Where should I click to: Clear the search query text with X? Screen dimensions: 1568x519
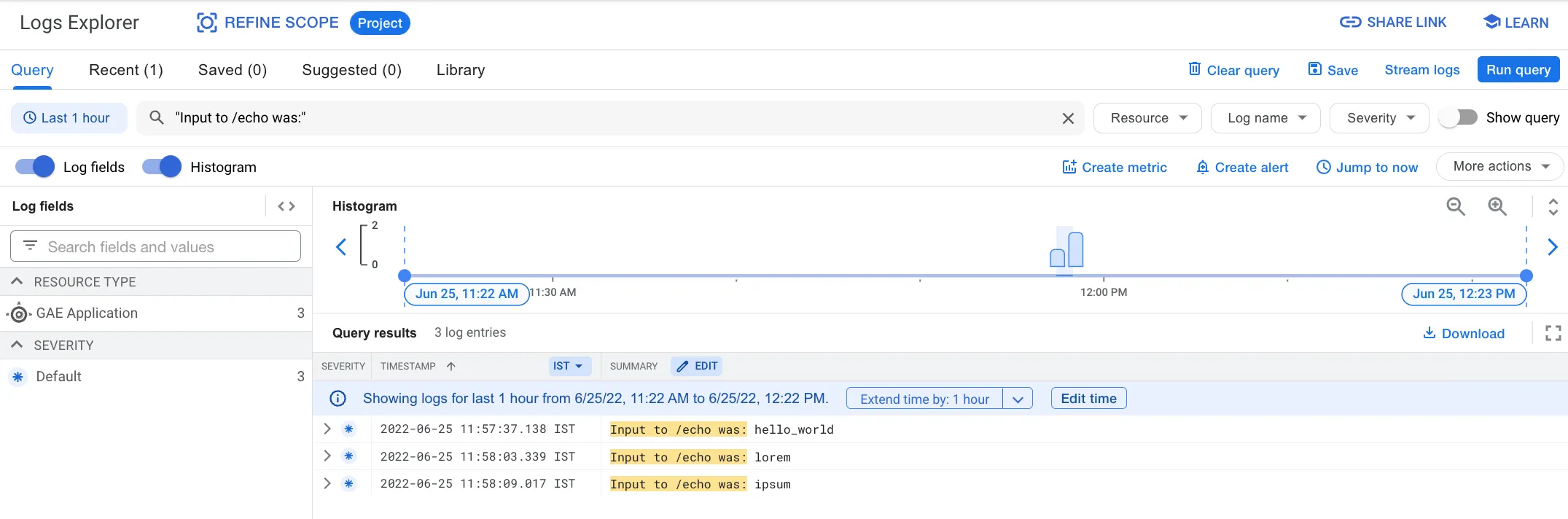1068,118
